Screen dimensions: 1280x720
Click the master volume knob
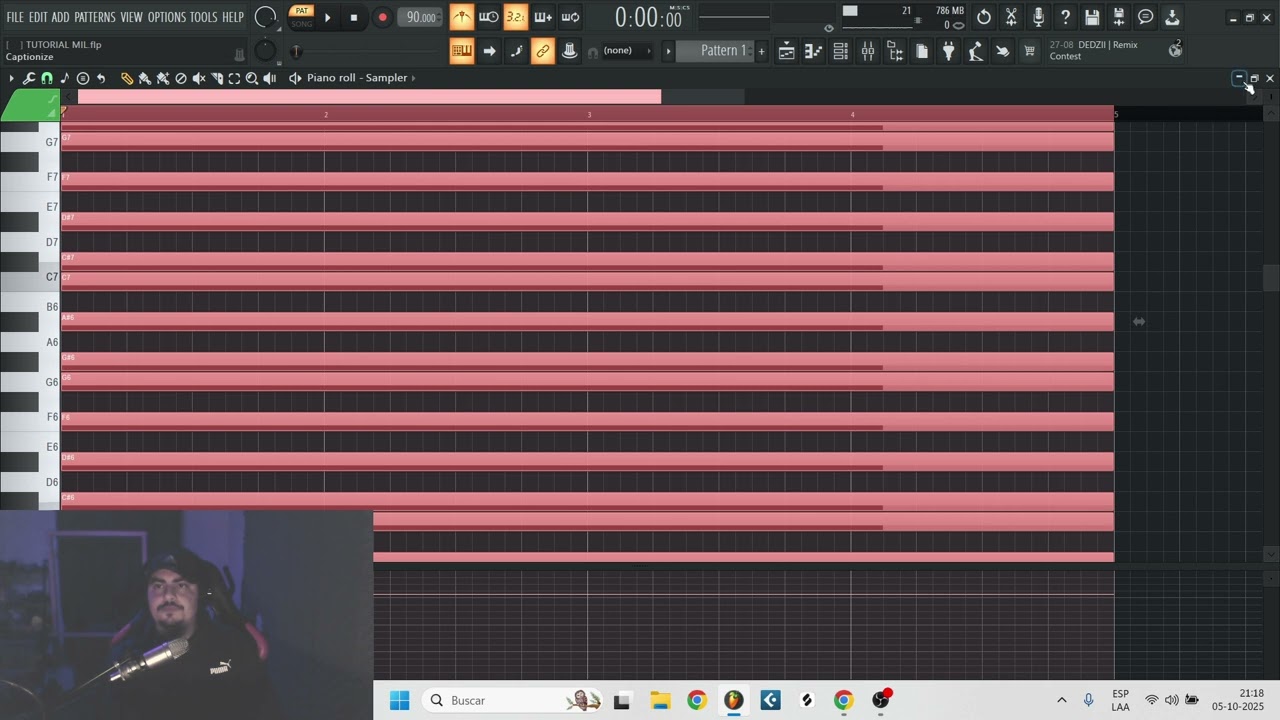point(265,17)
